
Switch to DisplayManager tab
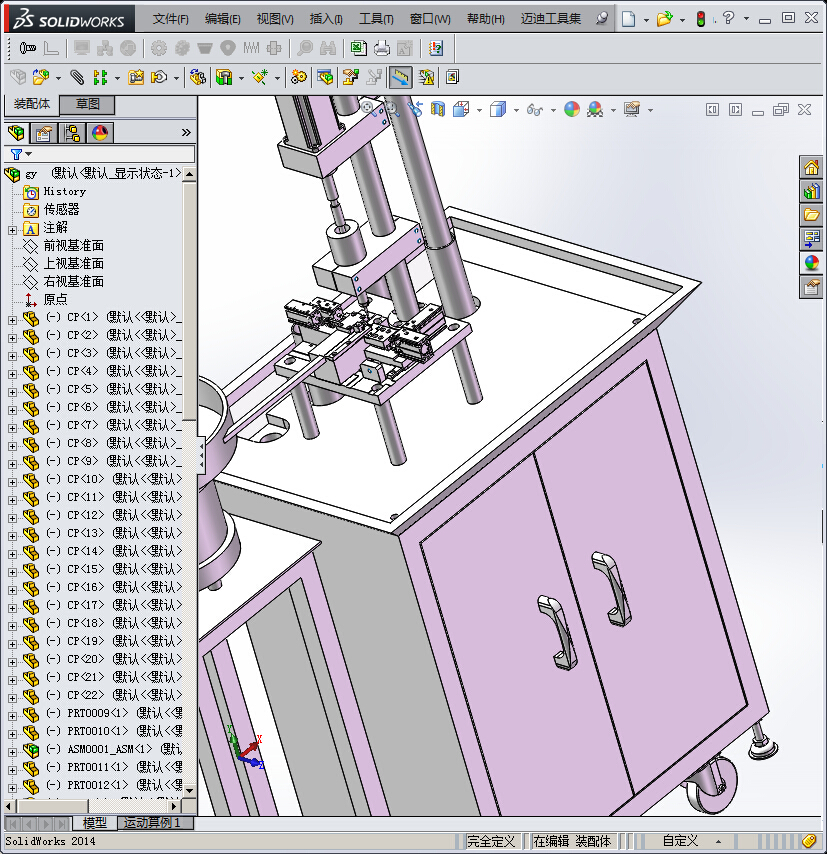[100, 132]
